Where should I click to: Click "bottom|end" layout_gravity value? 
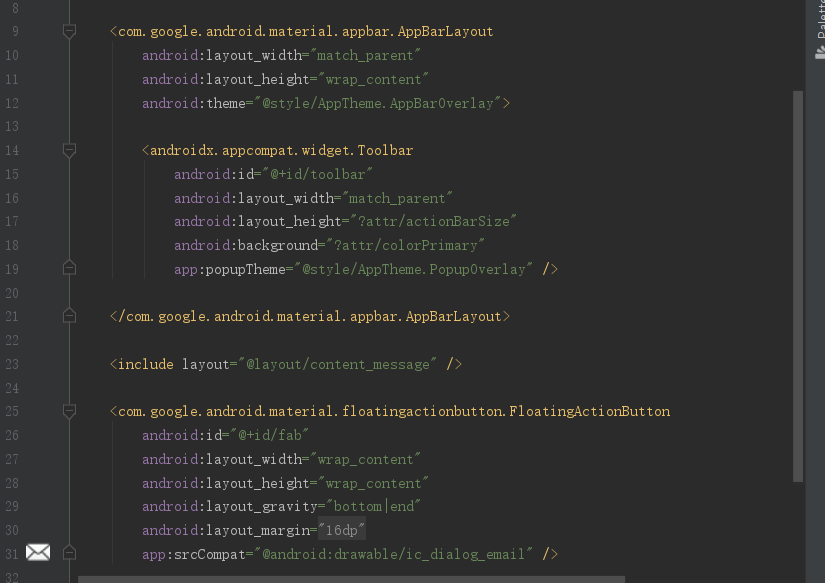coord(374,506)
